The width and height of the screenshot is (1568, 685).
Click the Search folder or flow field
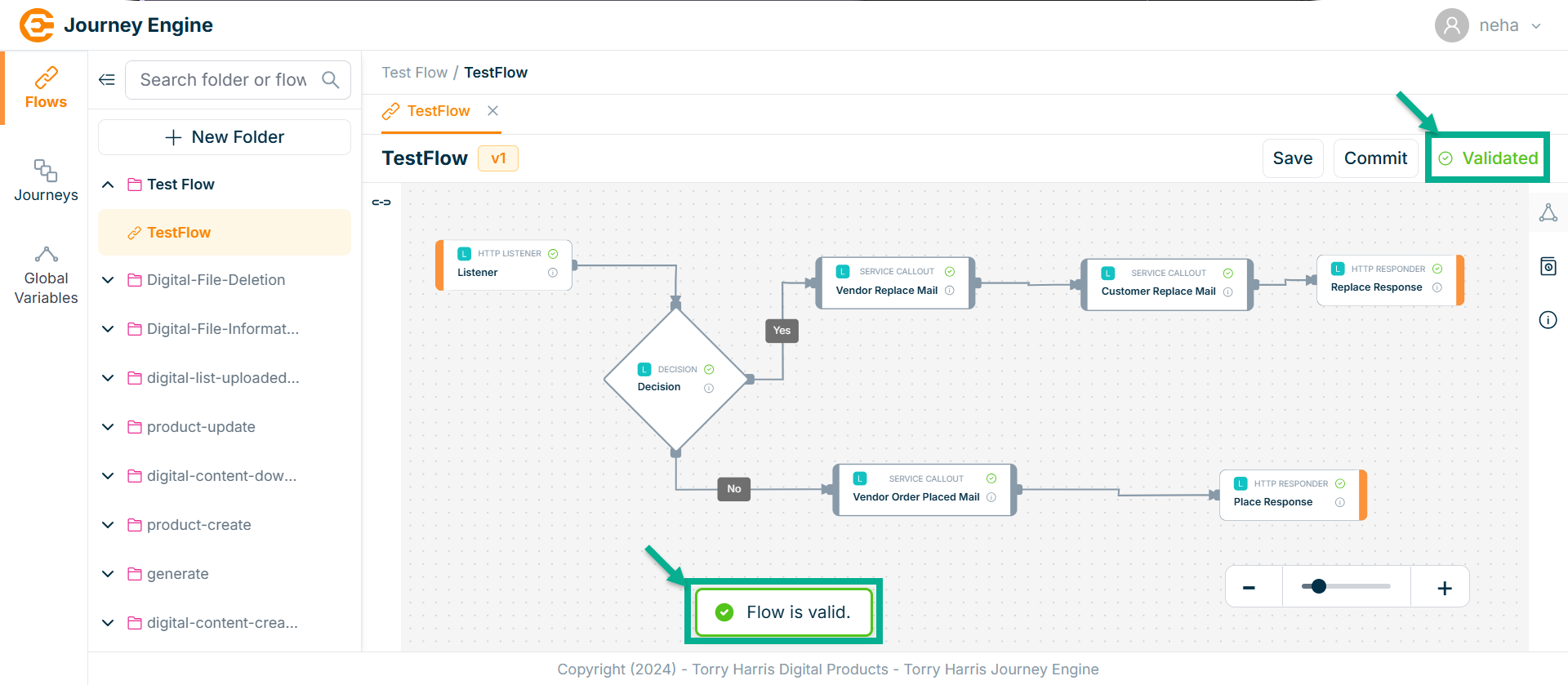223,79
